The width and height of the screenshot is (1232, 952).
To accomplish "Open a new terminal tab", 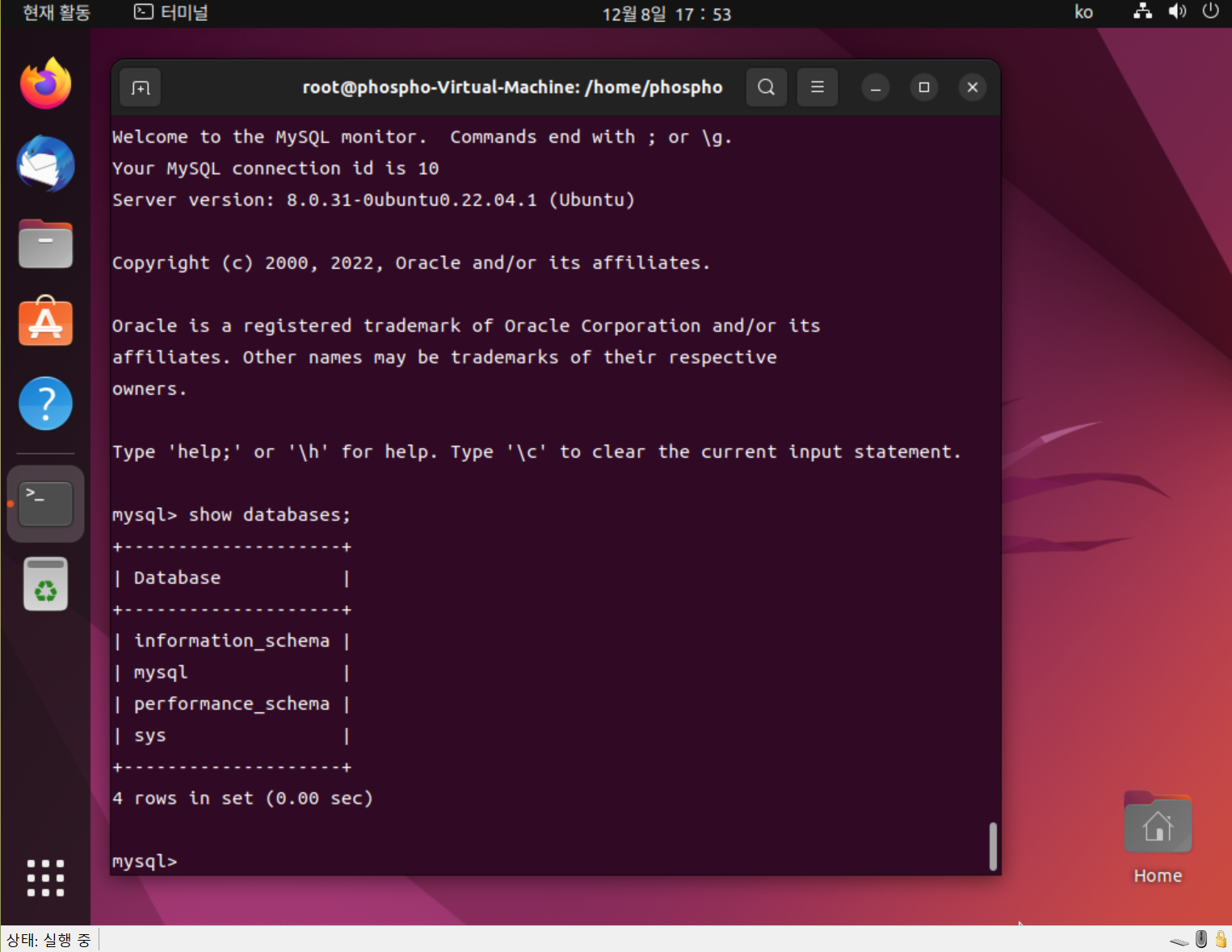I will coord(141,88).
